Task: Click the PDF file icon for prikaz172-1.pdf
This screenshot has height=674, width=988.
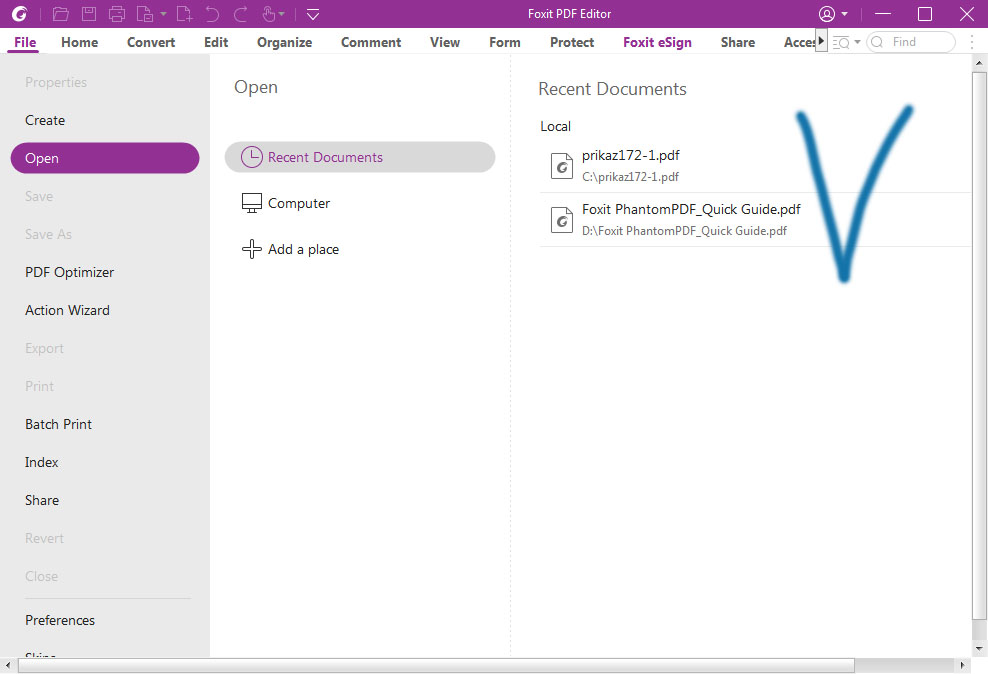Action: tap(561, 166)
